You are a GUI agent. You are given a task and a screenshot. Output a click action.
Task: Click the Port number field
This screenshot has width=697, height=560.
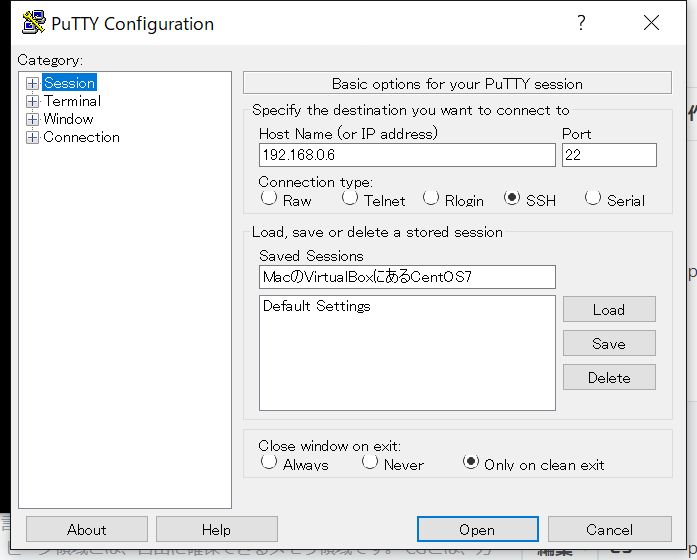coord(609,155)
